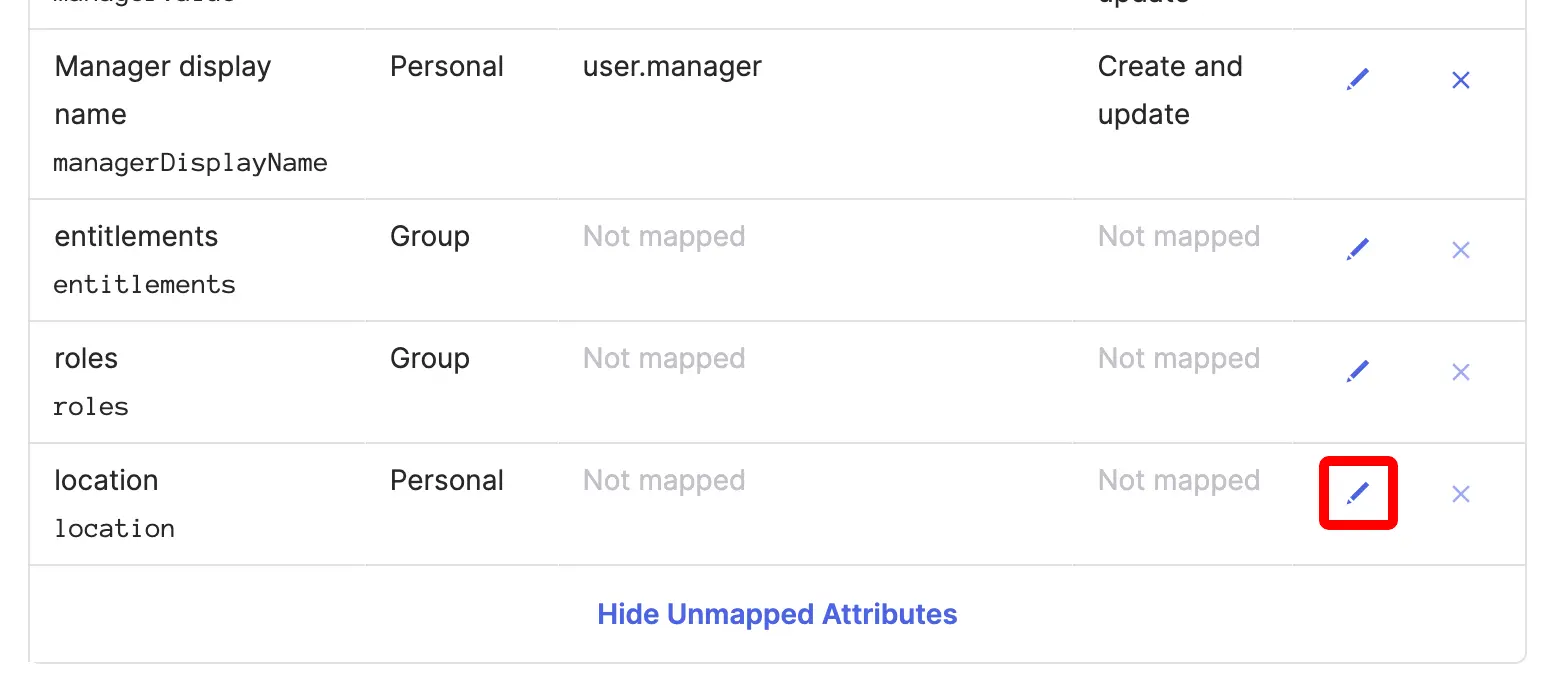Open pencil editor for entitlements attribute
The height and width of the screenshot is (700, 1562).
tap(1357, 250)
